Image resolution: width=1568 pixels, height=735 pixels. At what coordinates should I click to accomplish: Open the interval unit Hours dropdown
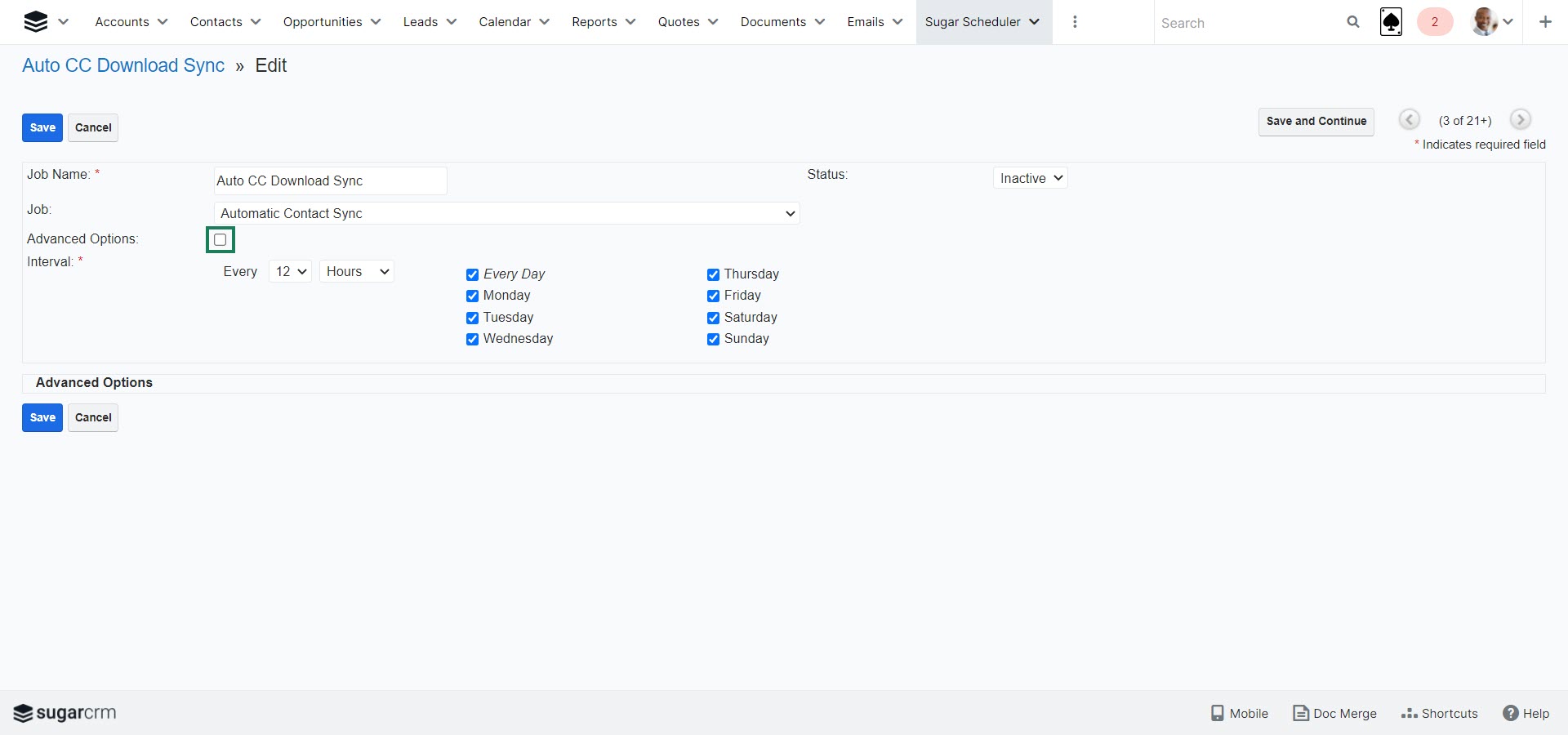(357, 271)
